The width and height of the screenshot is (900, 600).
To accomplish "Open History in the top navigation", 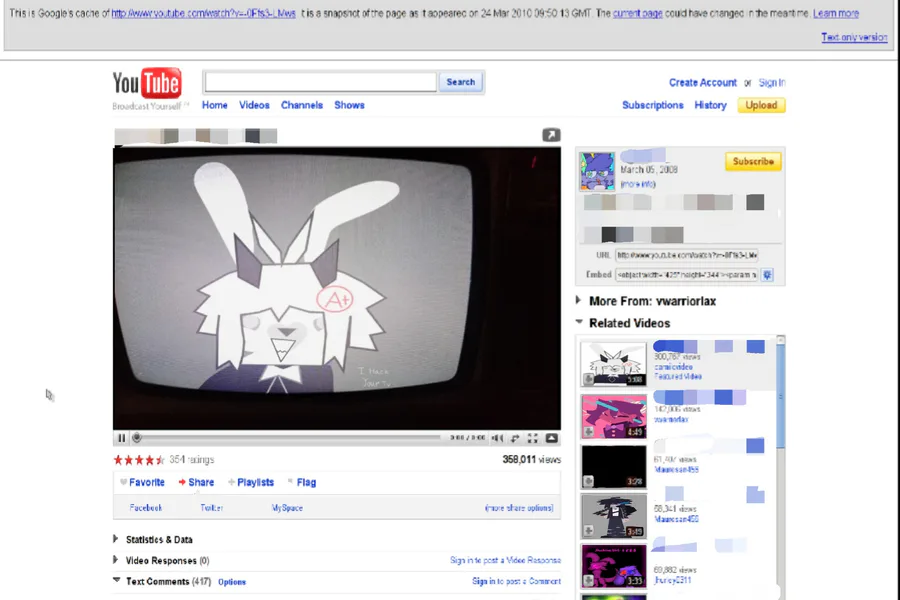I will (711, 105).
